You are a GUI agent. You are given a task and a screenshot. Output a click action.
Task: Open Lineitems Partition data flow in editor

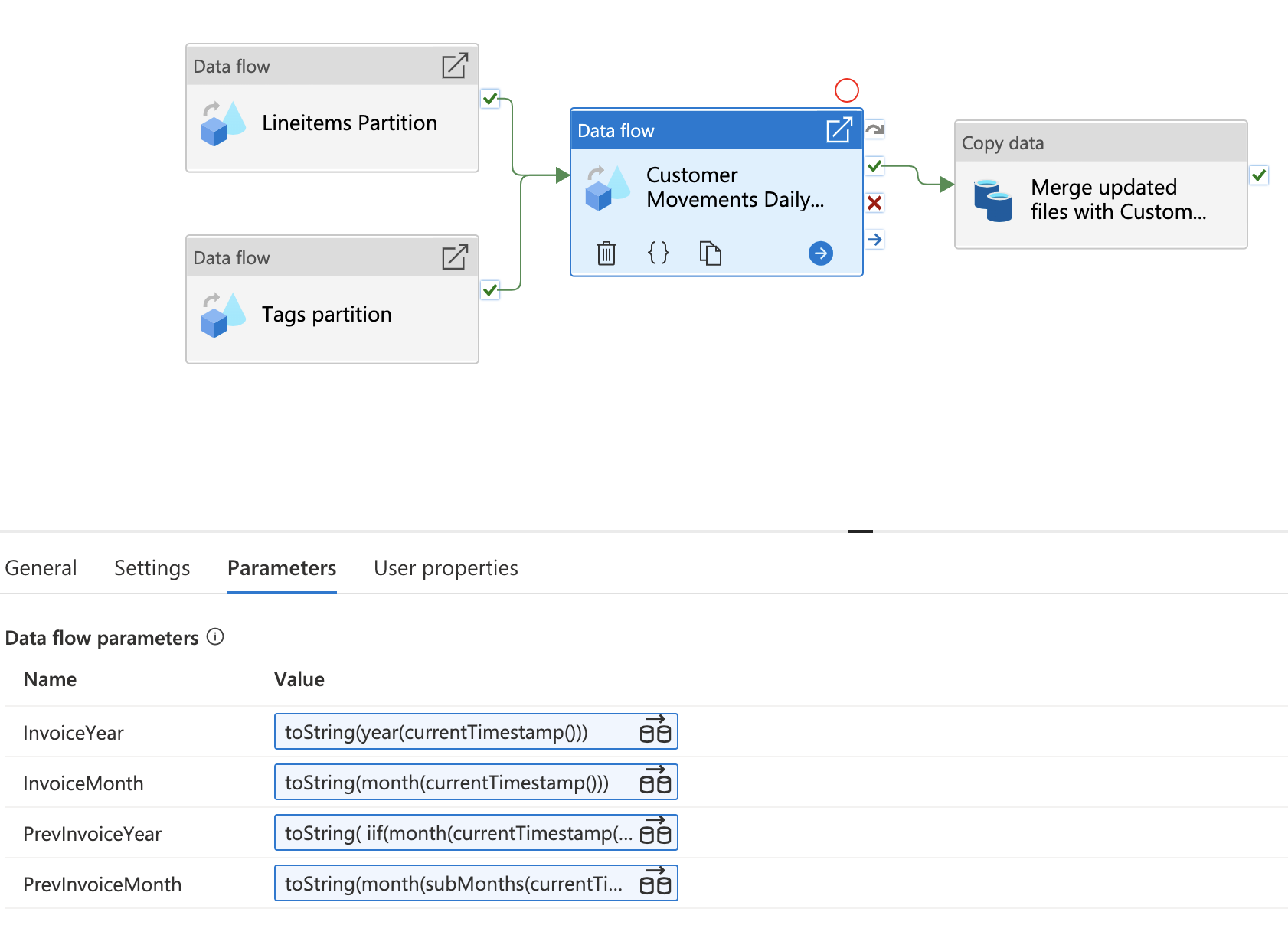pyautogui.click(x=455, y=66)
